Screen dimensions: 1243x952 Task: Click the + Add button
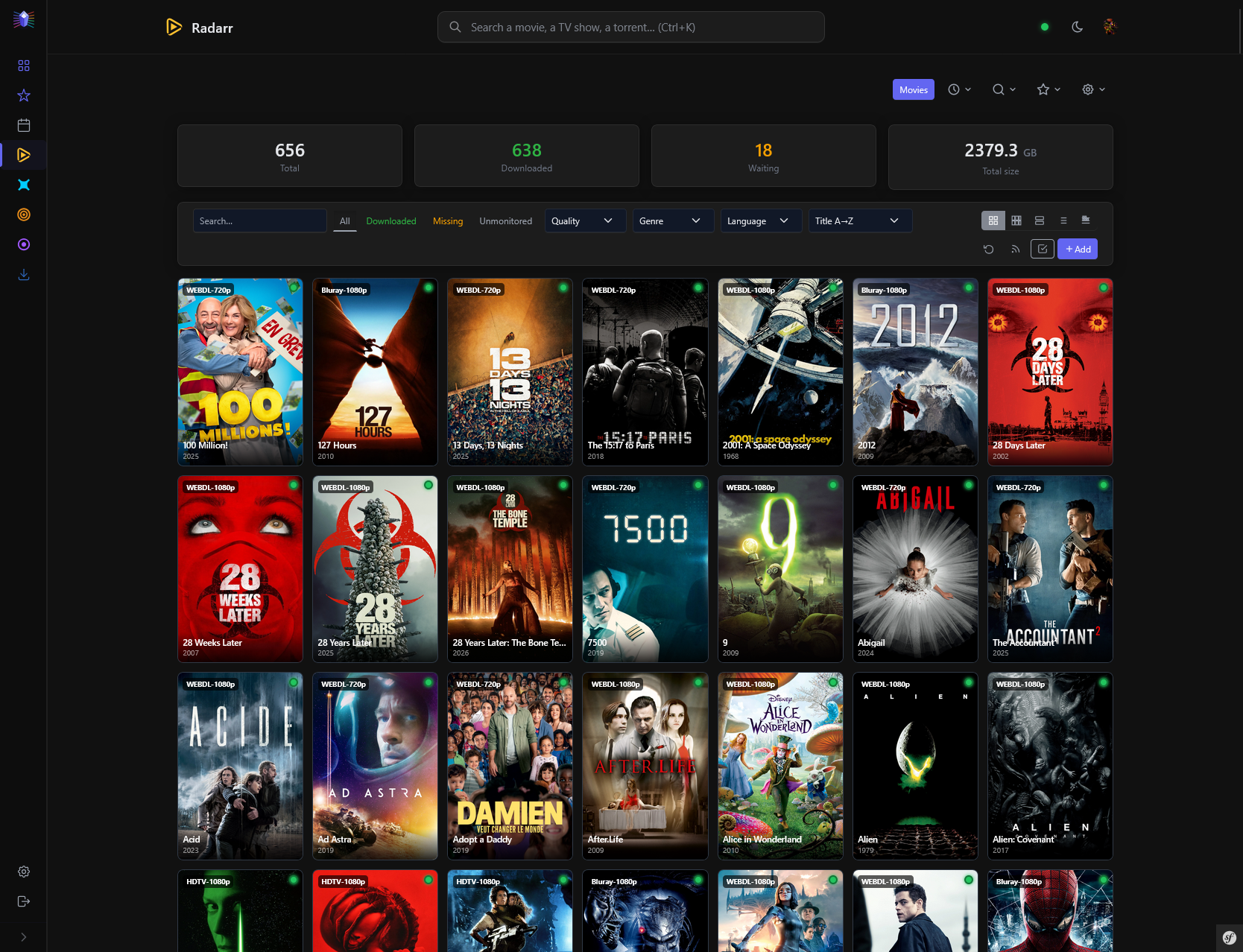pos(1078,249)
